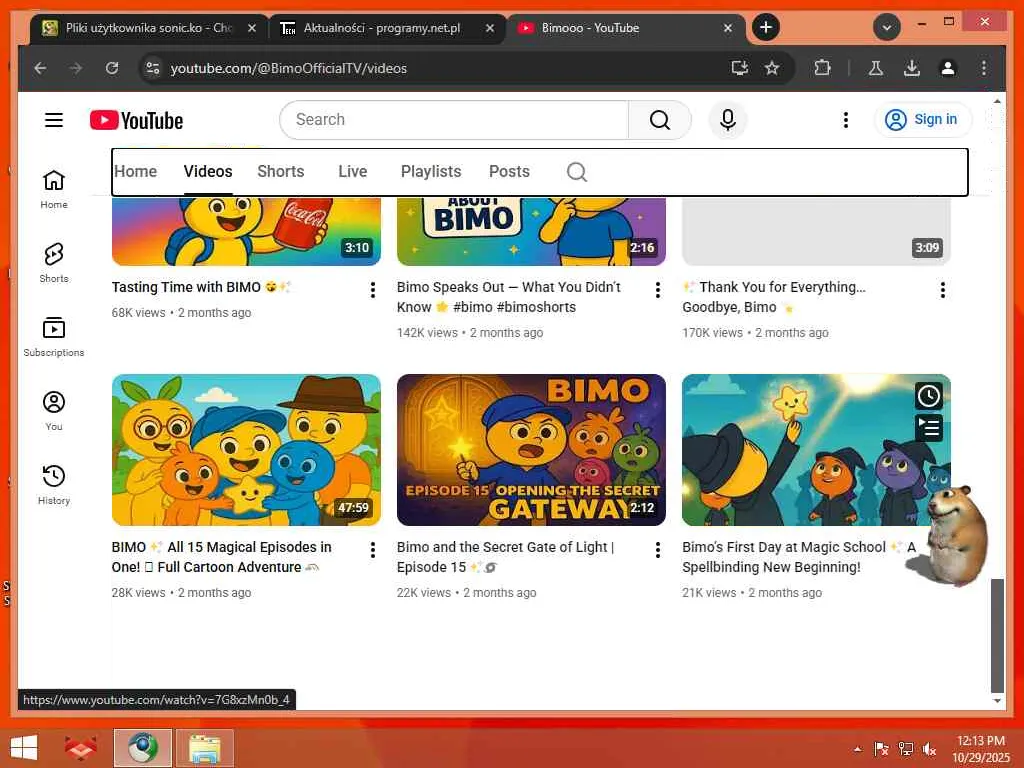Open Chrome three-dot menu
The image size is (1024, 768).
pyautogui.click(x=984, y=68)
